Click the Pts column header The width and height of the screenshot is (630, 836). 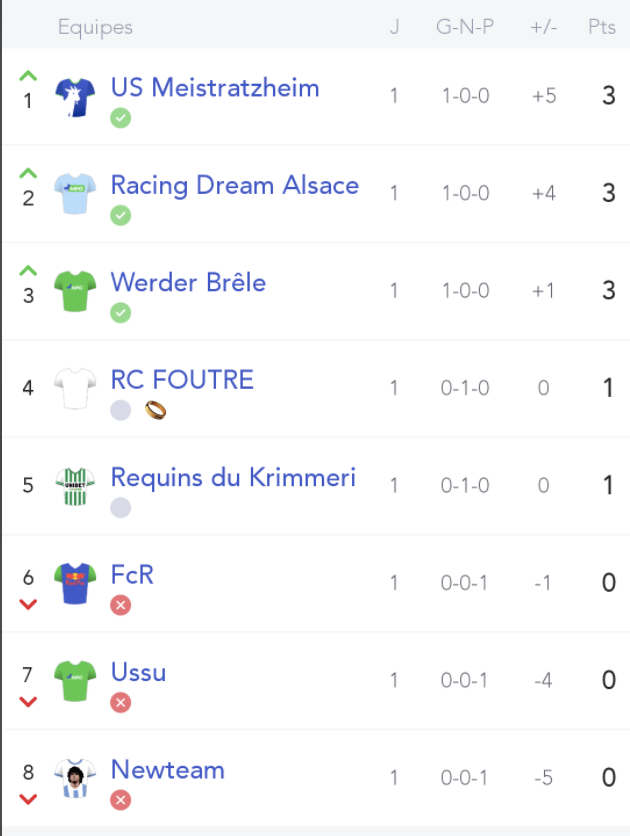[x=602, y=27]
